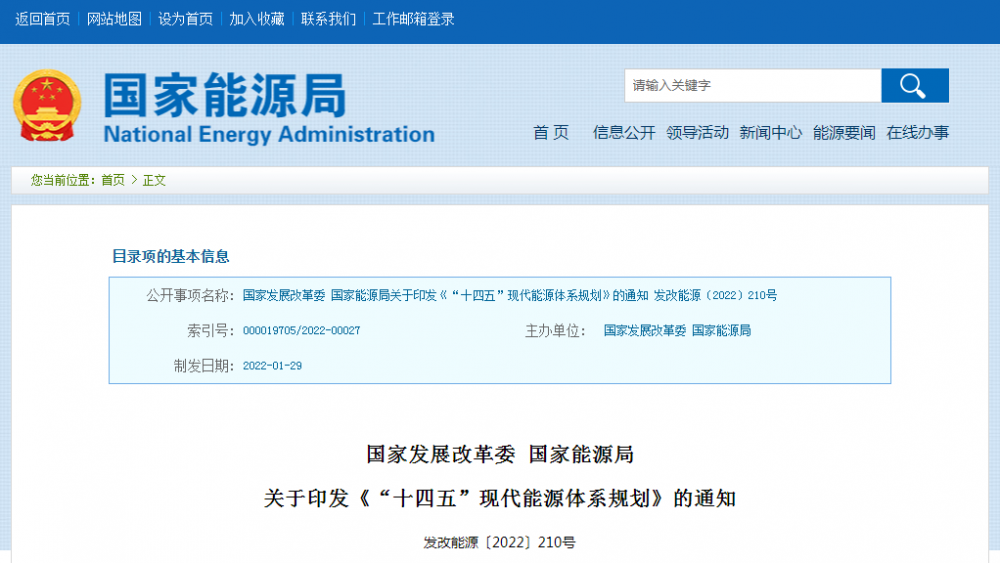
Task: Click 正文 in the breadcrumb
Action: (154, 180)
